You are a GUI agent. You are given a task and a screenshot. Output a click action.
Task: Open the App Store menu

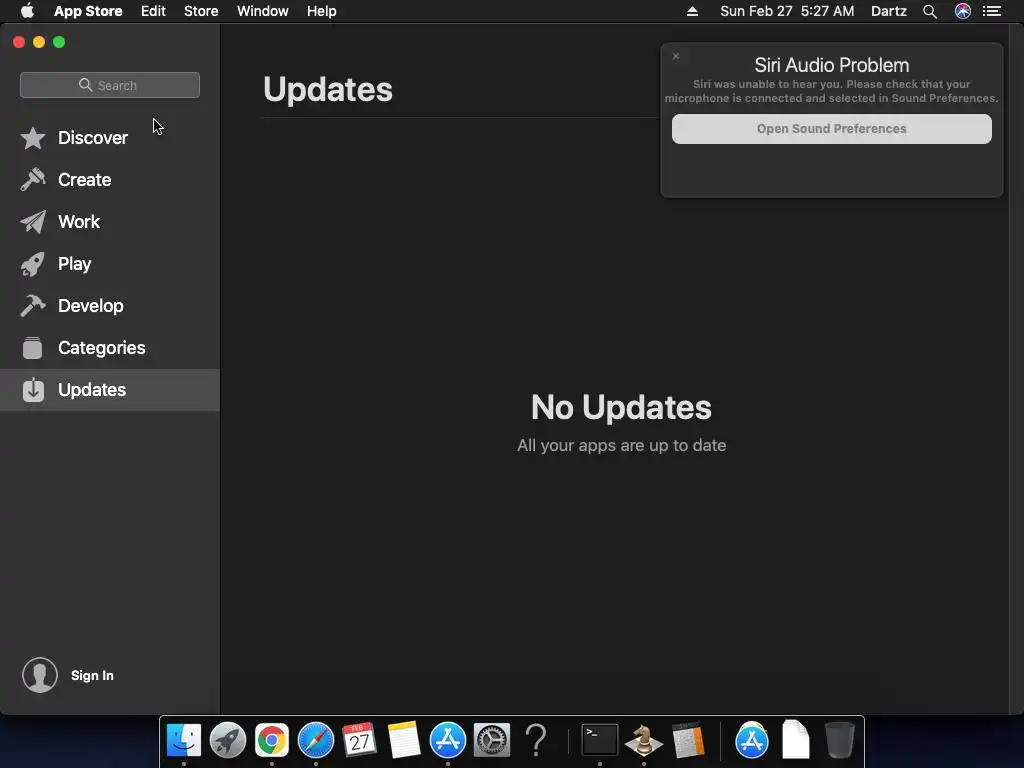(88, 11)
